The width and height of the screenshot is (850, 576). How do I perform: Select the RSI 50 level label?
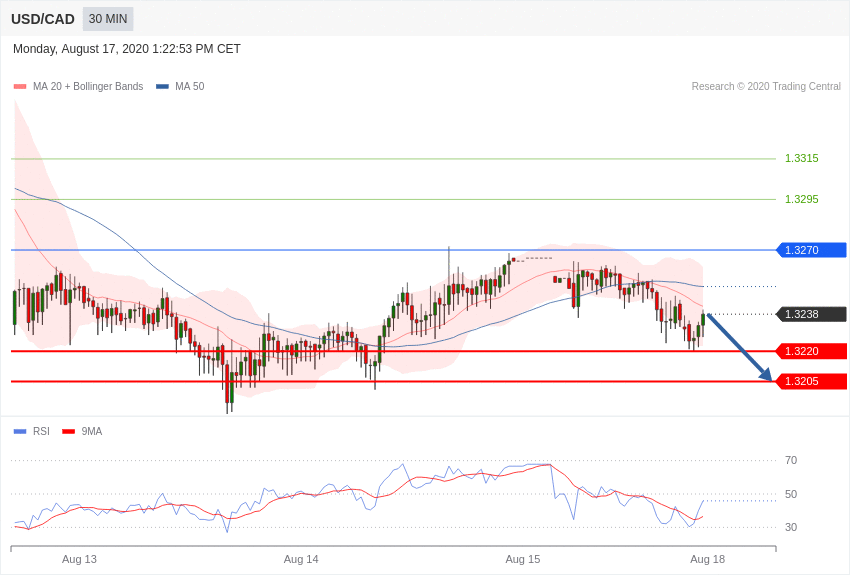tap(791, 494)
